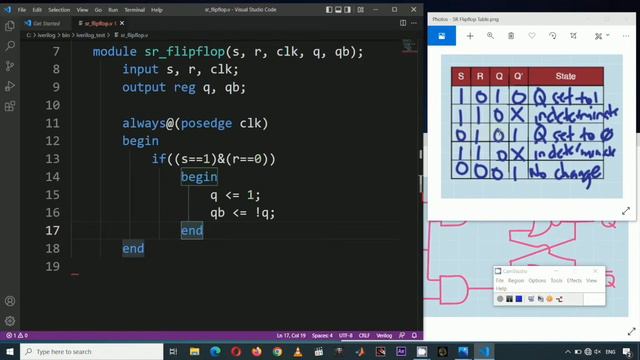Screen dimensions: 640x360
Task: Change the UTF-8 file encoding
Action: (x=346, y=336)
